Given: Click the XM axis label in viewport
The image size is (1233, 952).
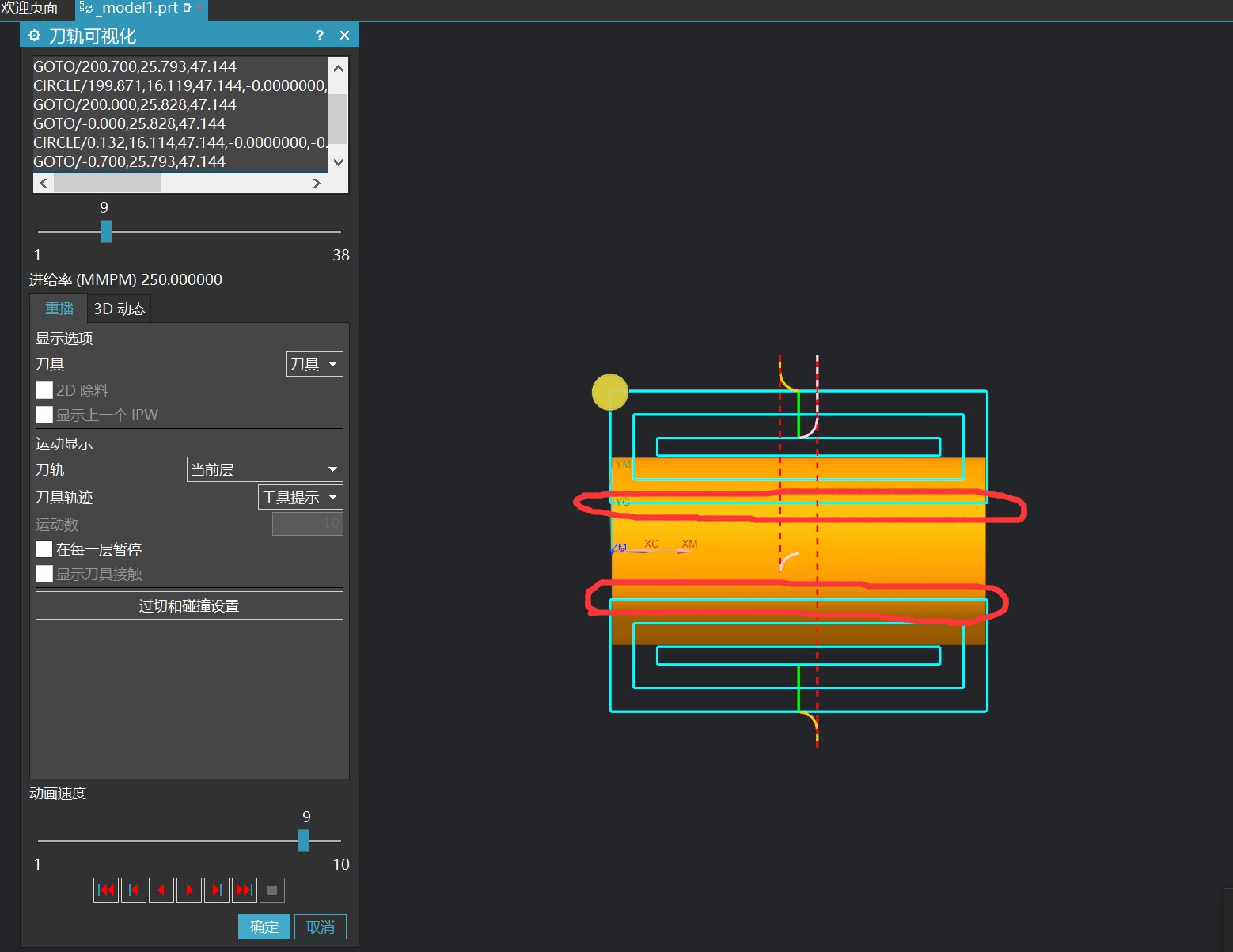Looking at the screenshot, I should coord(689,544).
